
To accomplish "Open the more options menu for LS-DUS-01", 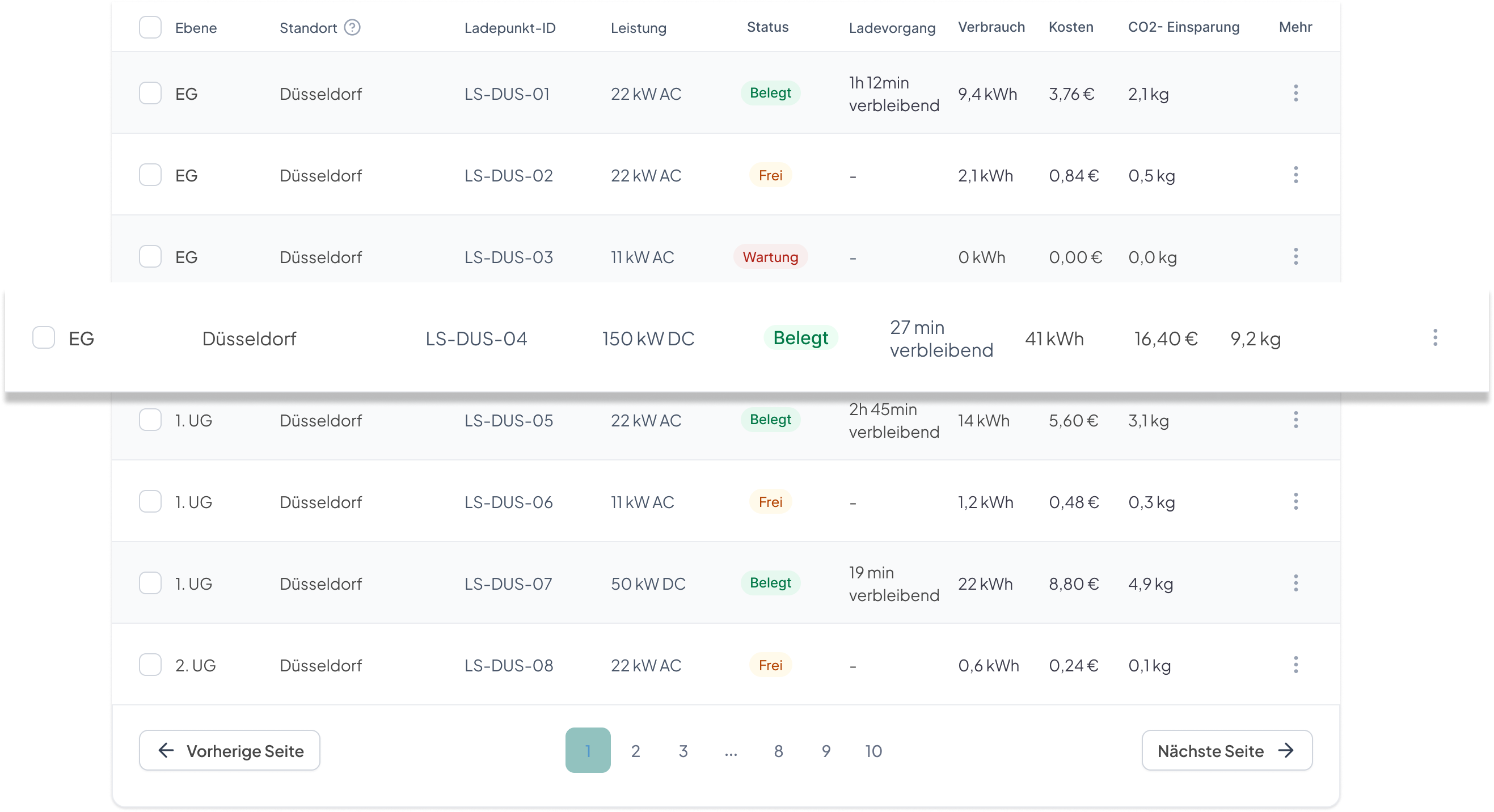I will [1295, 93].
